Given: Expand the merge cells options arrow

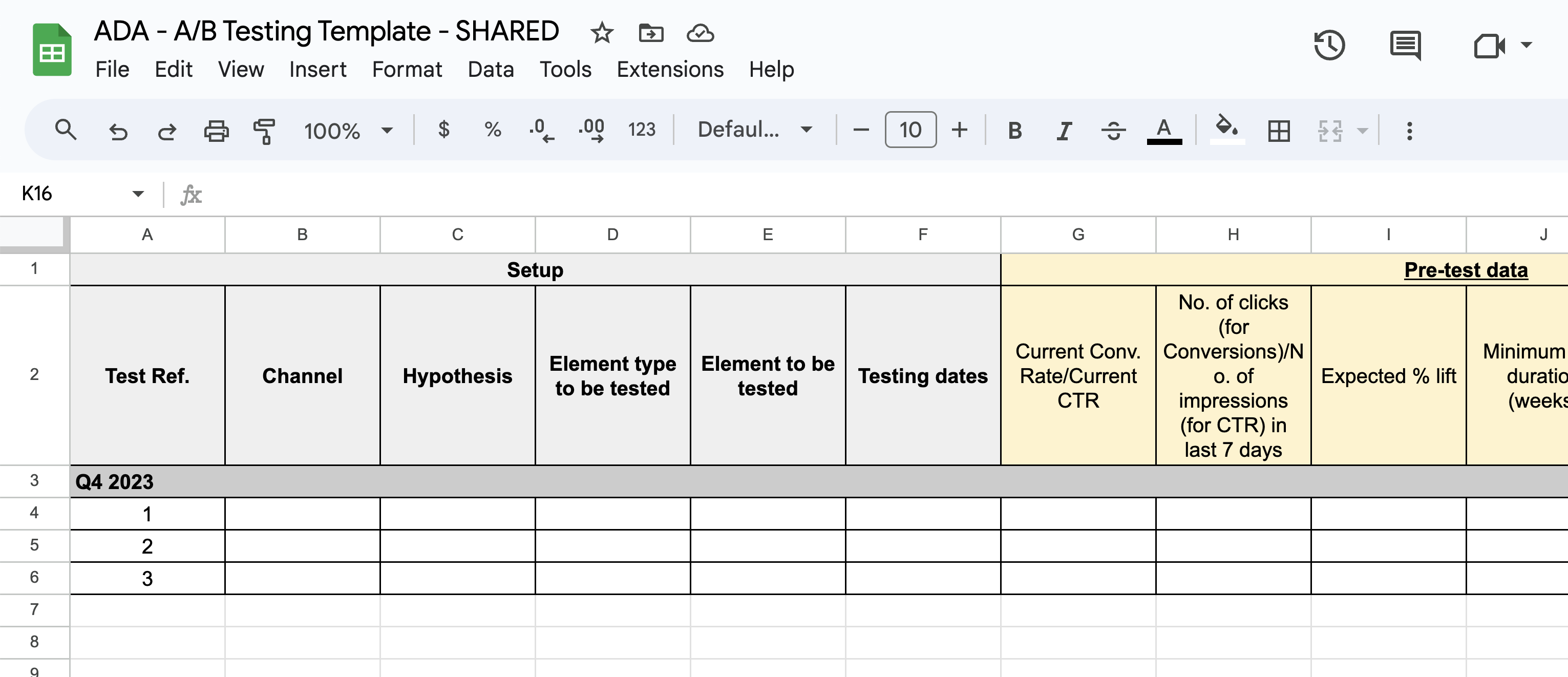Looking at the screenshot, I should click(1362, 130).
